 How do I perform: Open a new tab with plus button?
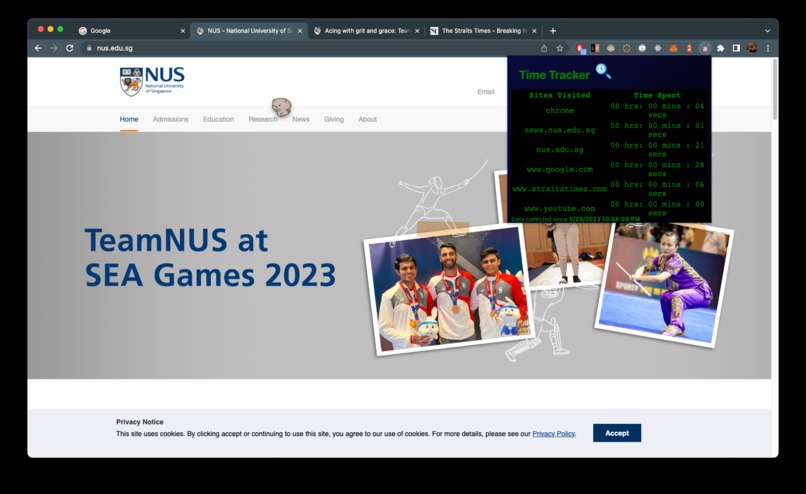pyautogui.click(x=553, y=31)
